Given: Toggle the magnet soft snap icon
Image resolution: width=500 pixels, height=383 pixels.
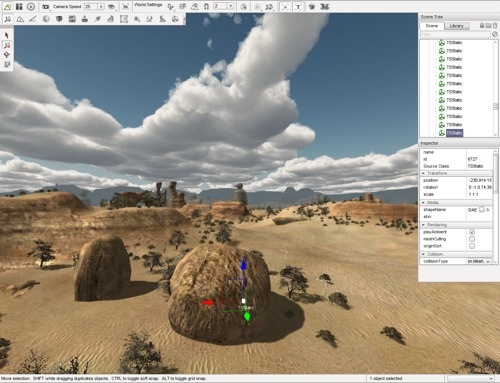Looking at the screenshot, I should pos(206,7).
